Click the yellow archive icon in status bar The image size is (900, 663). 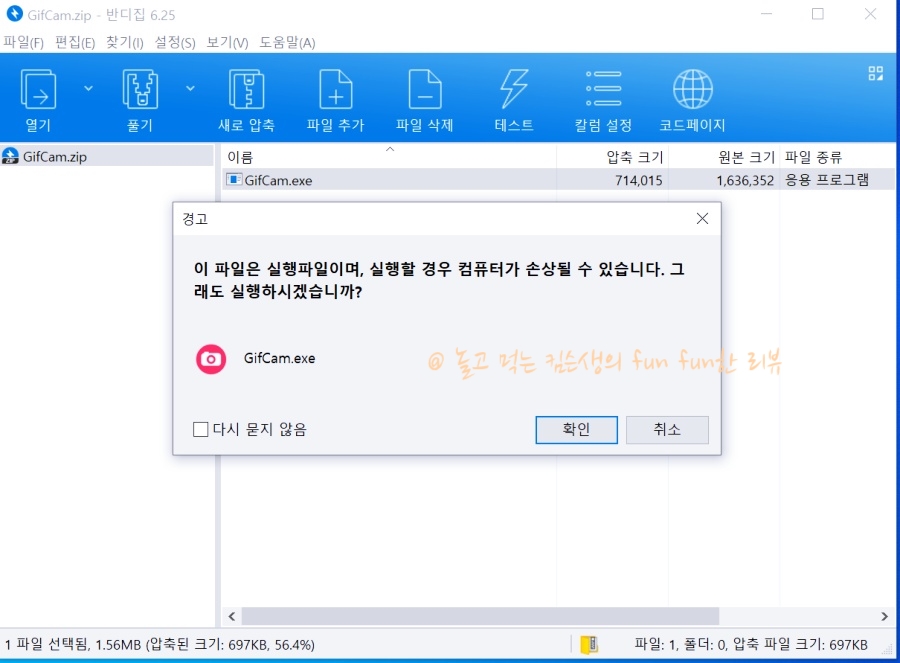click(x=589, y=645)
